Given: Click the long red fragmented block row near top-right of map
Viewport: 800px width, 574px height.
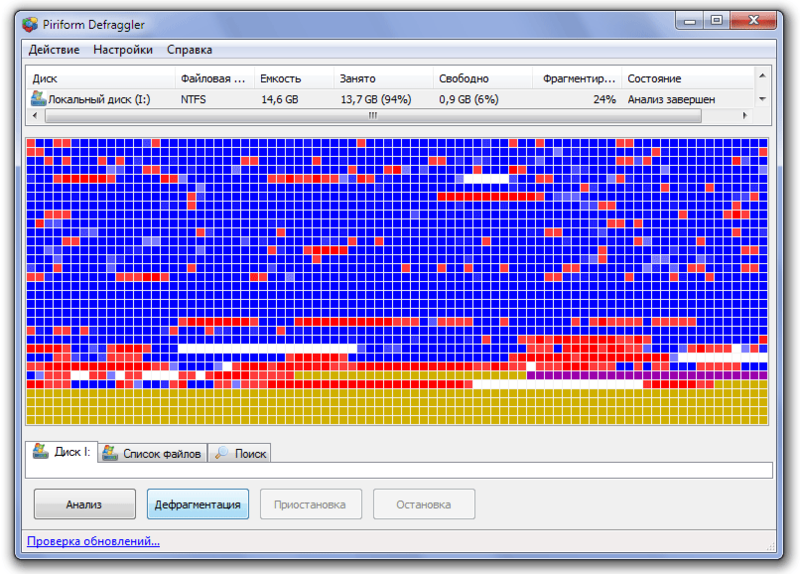Looking at the screenshot, I should tap(491, 196).
